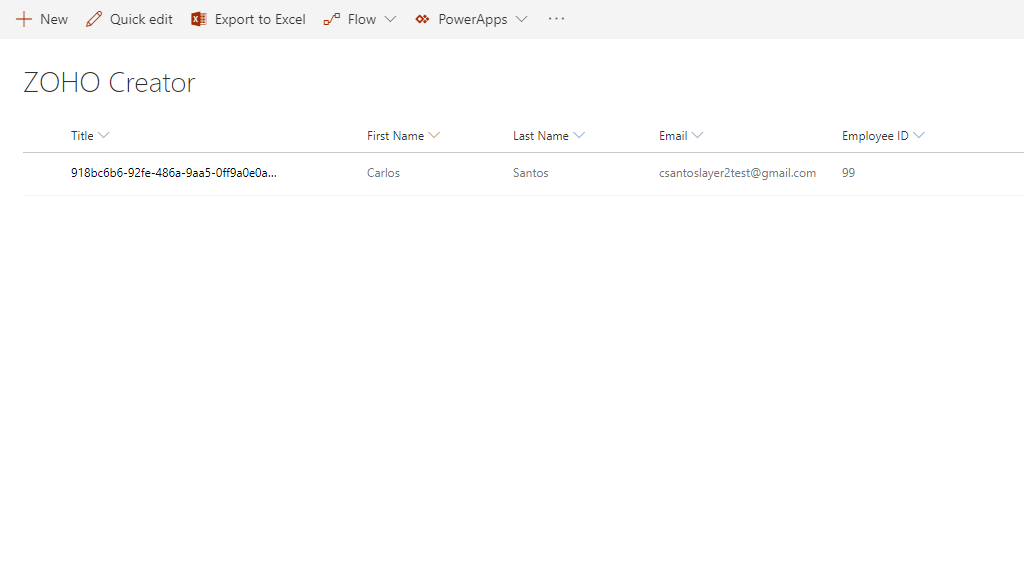Open the Employee ID column chevron
This screenshot has height=561, width=1024.
(x=919, y=135)
